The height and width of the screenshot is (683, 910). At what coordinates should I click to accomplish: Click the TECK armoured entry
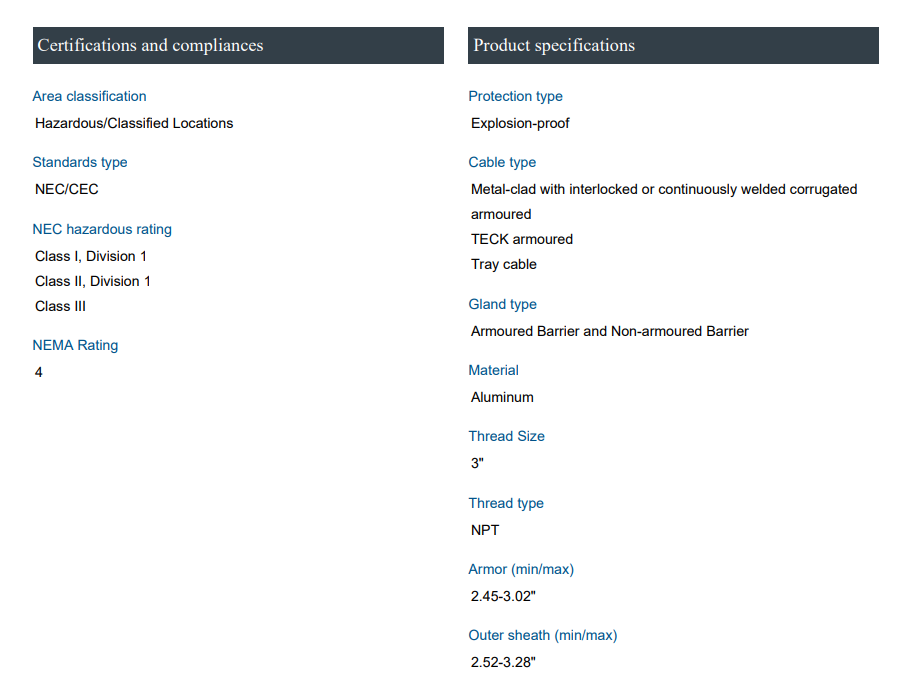(x=522, y=239)
